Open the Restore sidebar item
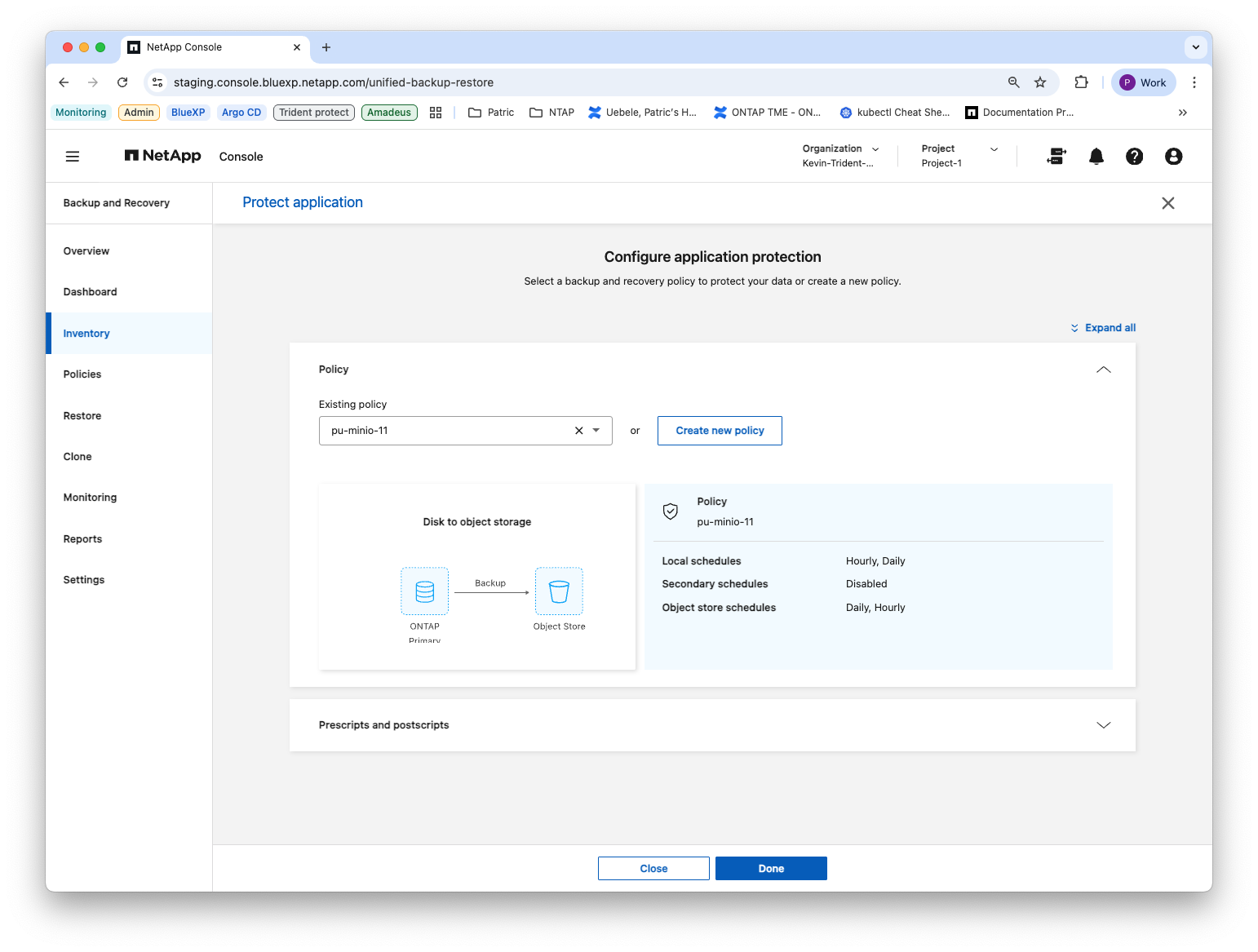This screenshot has height=952, width=1258. (x=82, y=416)
